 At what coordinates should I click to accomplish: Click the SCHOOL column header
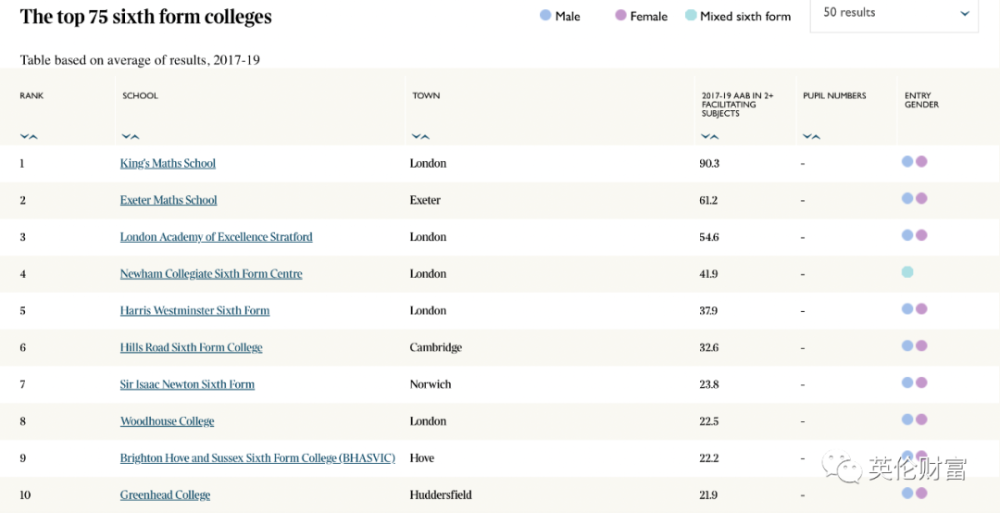click(x=140, y=96)
